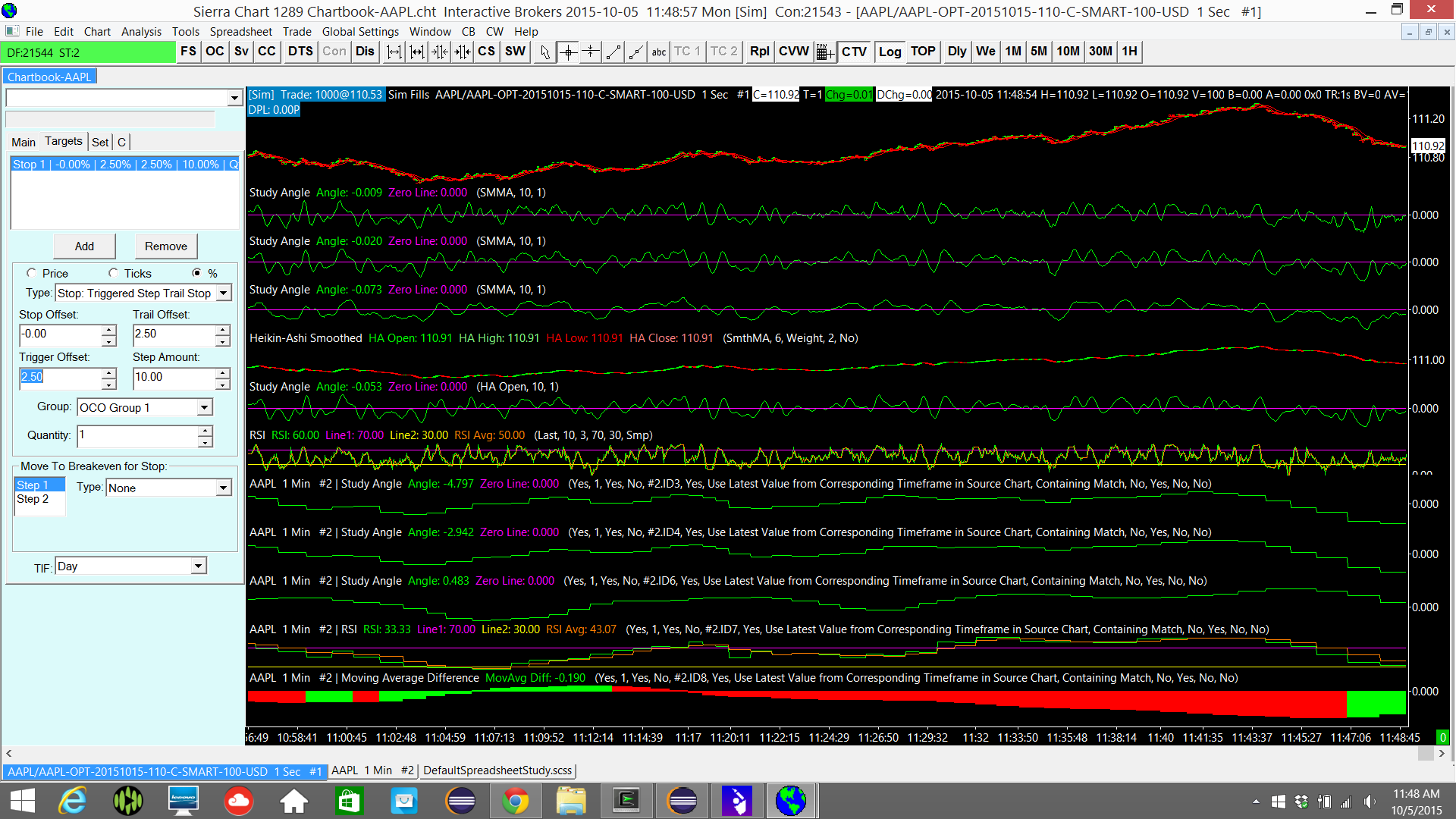Screen dimensions: 1456x819
Task: Click the 5M timeframe button
Action: [x=1039, y=52]
